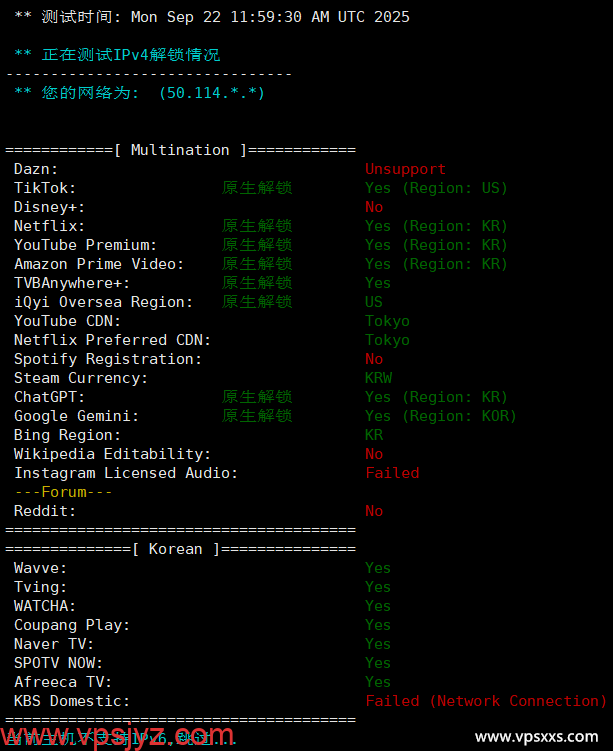Select Google Gemini Region KOR result
The image size is (613, 751).
tap(441, 416)
